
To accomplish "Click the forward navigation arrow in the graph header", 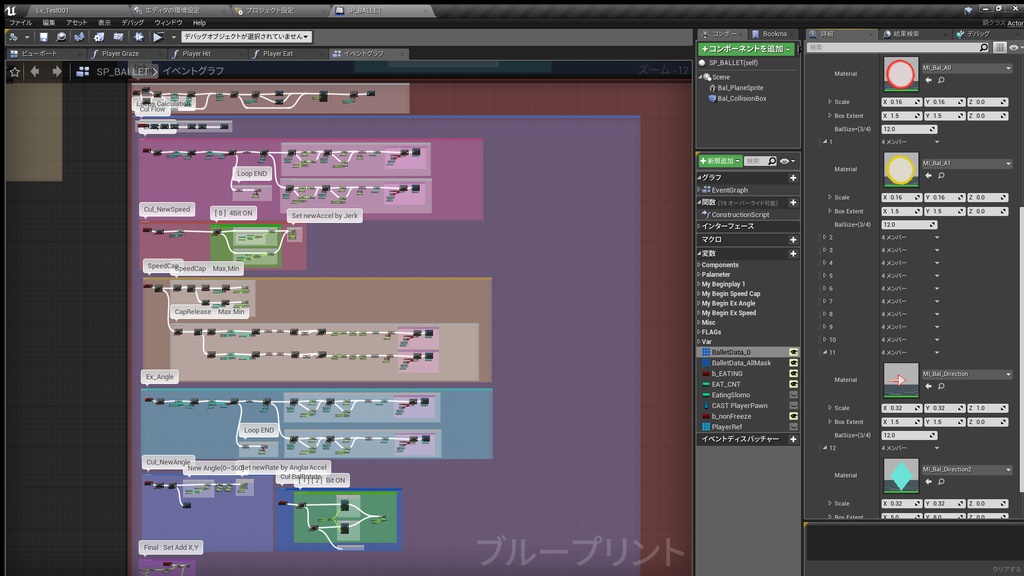I will pyautogui.click(x=55, y=71).
